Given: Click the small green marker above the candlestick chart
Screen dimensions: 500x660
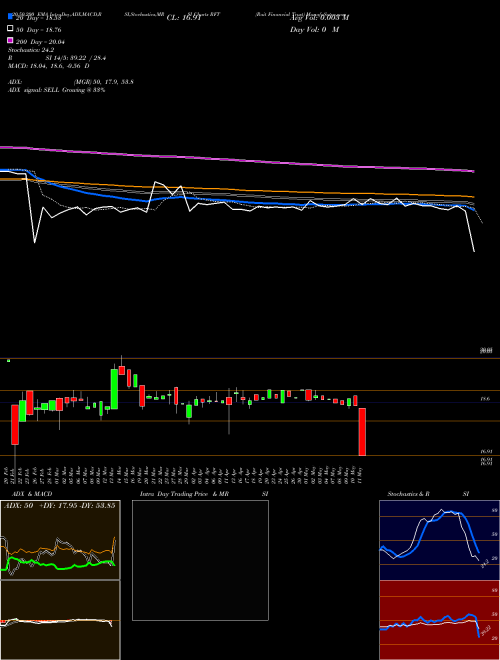Looking at the screenshot, I should tap(8, 360).
